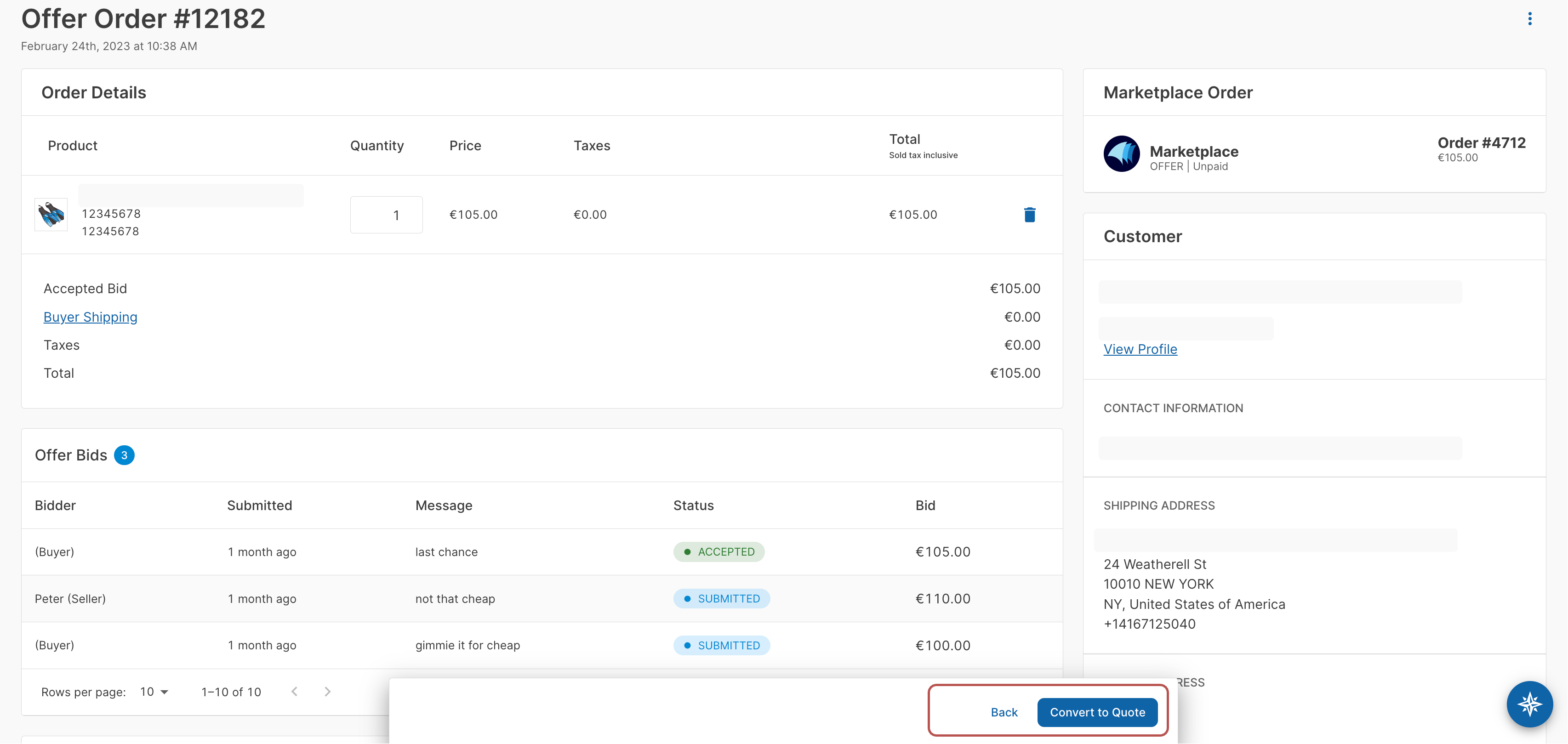1568x744 pixels.
Task: Click the Back button
Action: click(x=1004, y=712)
